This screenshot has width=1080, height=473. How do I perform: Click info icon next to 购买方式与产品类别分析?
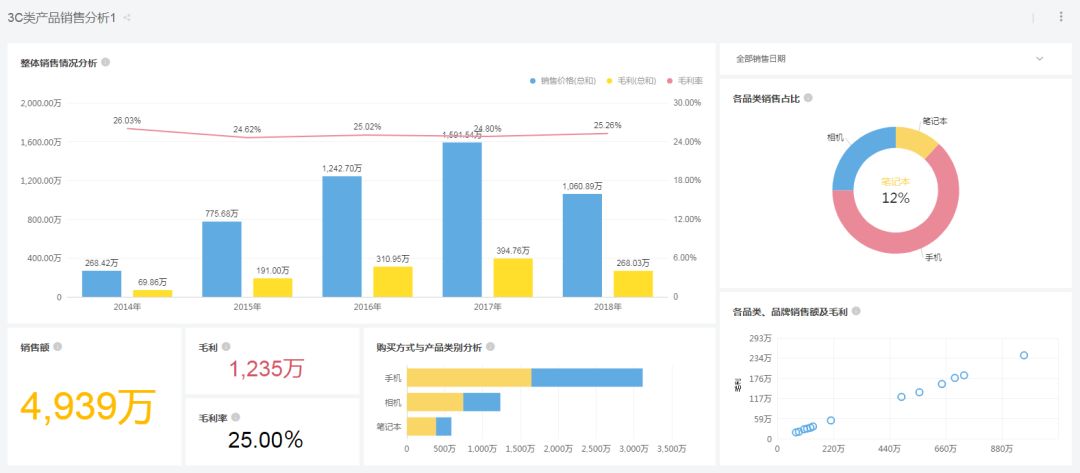click(490, 347)
